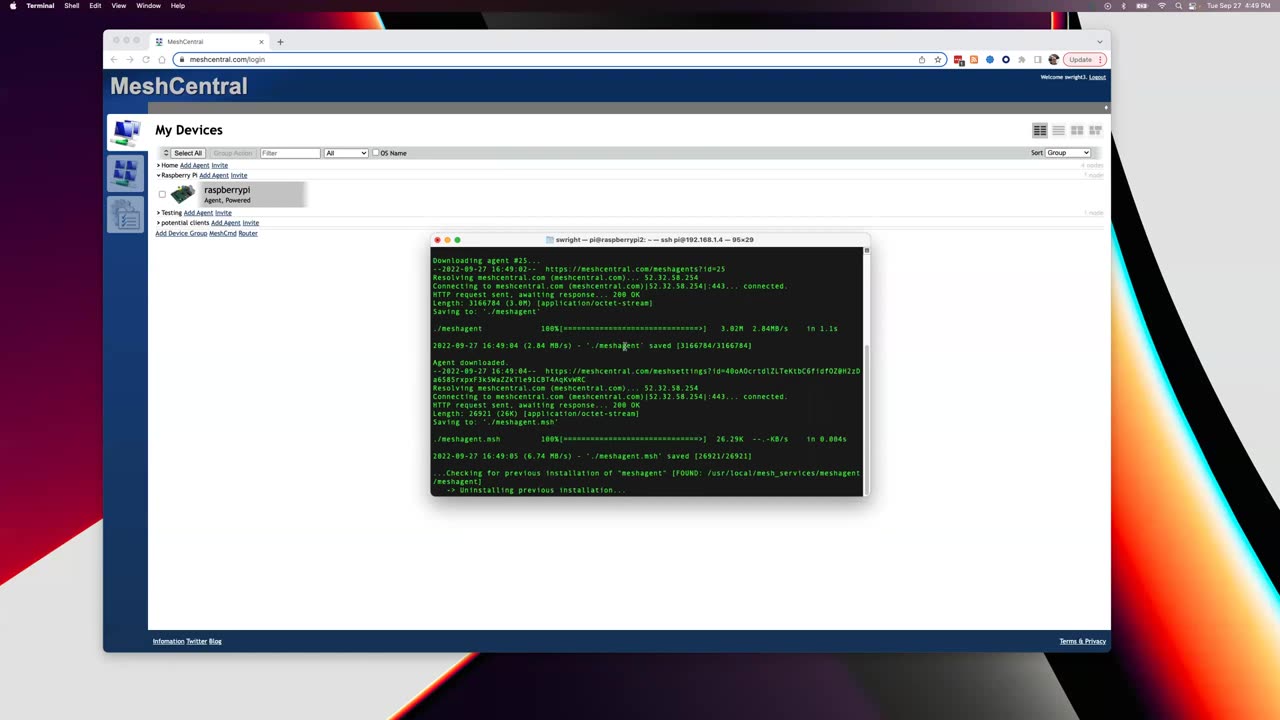Open the View menu

(x=119, y=5)
